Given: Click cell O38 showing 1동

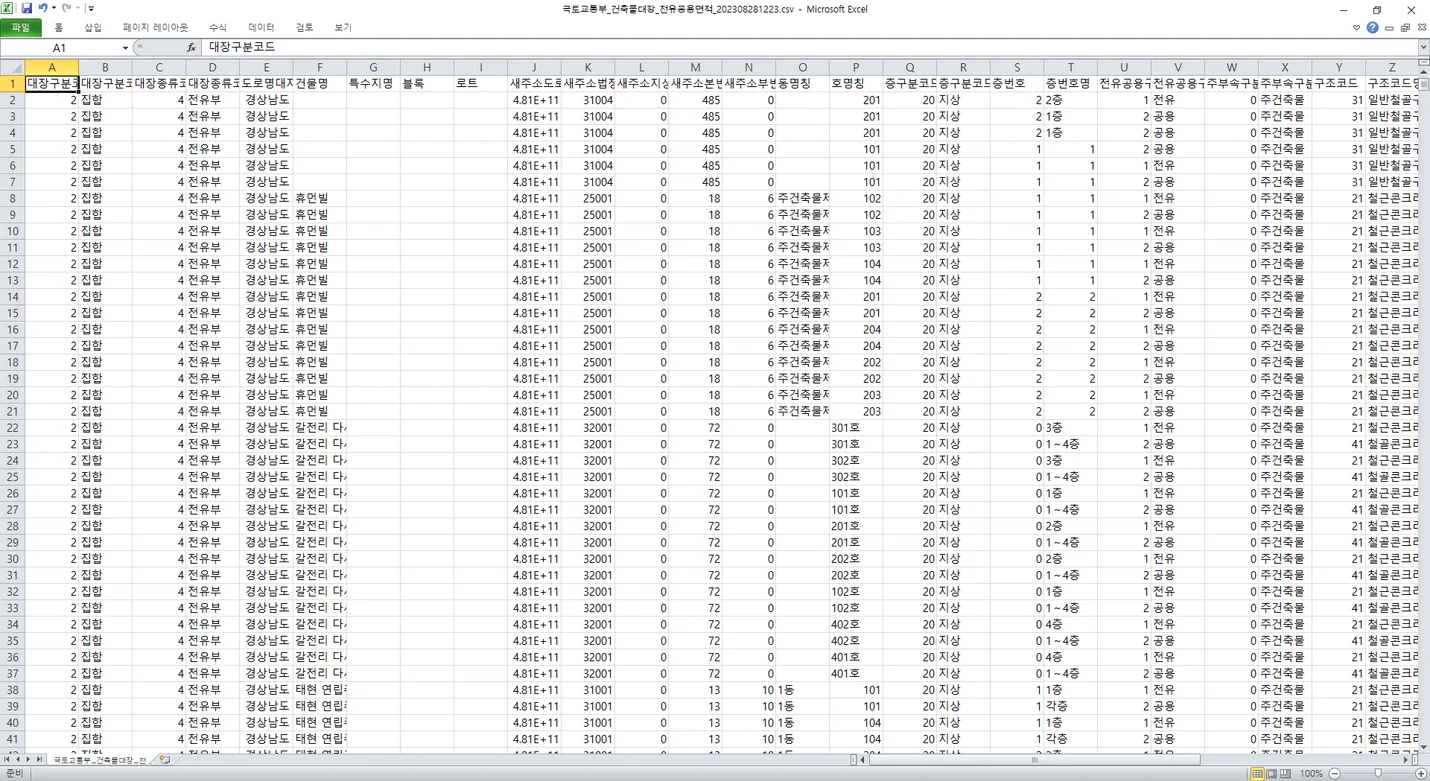Looking at the screenshot, I should pos(802,690).
